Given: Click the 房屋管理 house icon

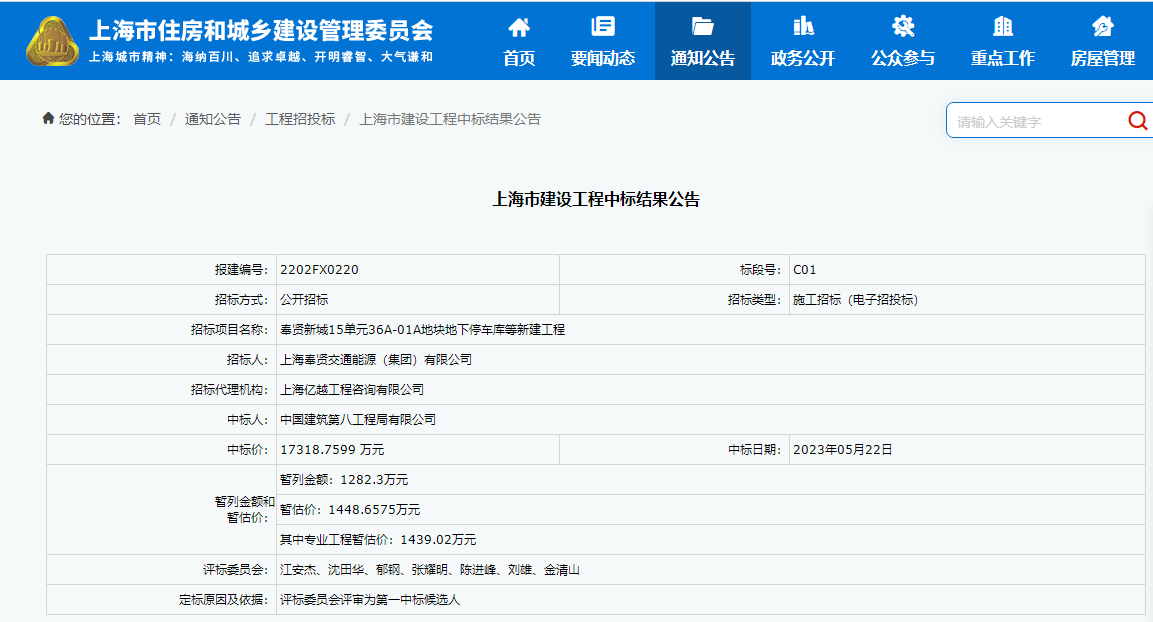Looking at the screenshot, I should pos(1103,26).
